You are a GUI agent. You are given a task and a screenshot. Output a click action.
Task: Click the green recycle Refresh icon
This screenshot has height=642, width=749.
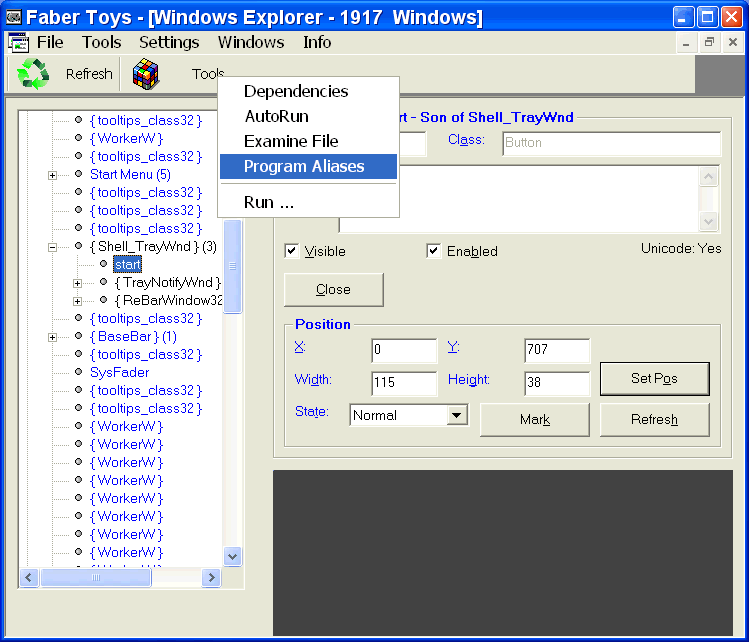click(x=32, y=74)
